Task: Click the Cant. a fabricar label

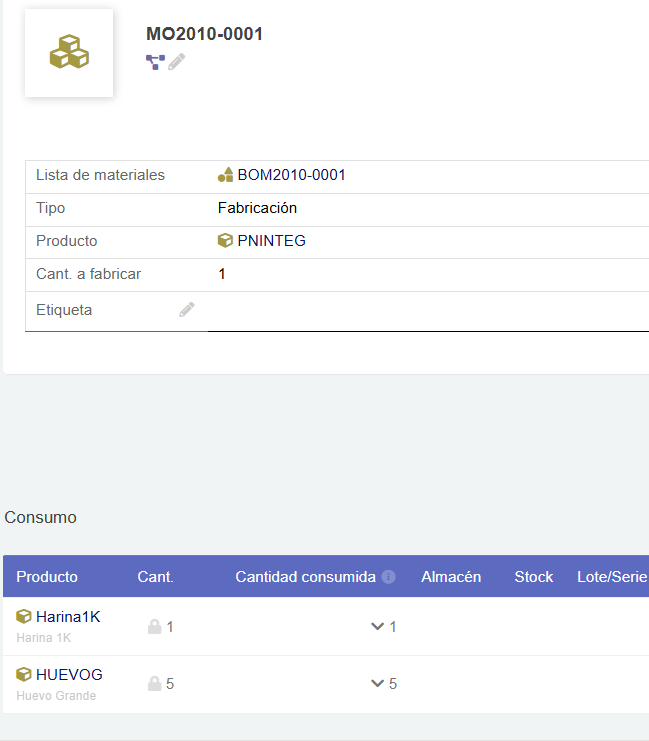Action: pyautogui.click(x=88, y=274)
